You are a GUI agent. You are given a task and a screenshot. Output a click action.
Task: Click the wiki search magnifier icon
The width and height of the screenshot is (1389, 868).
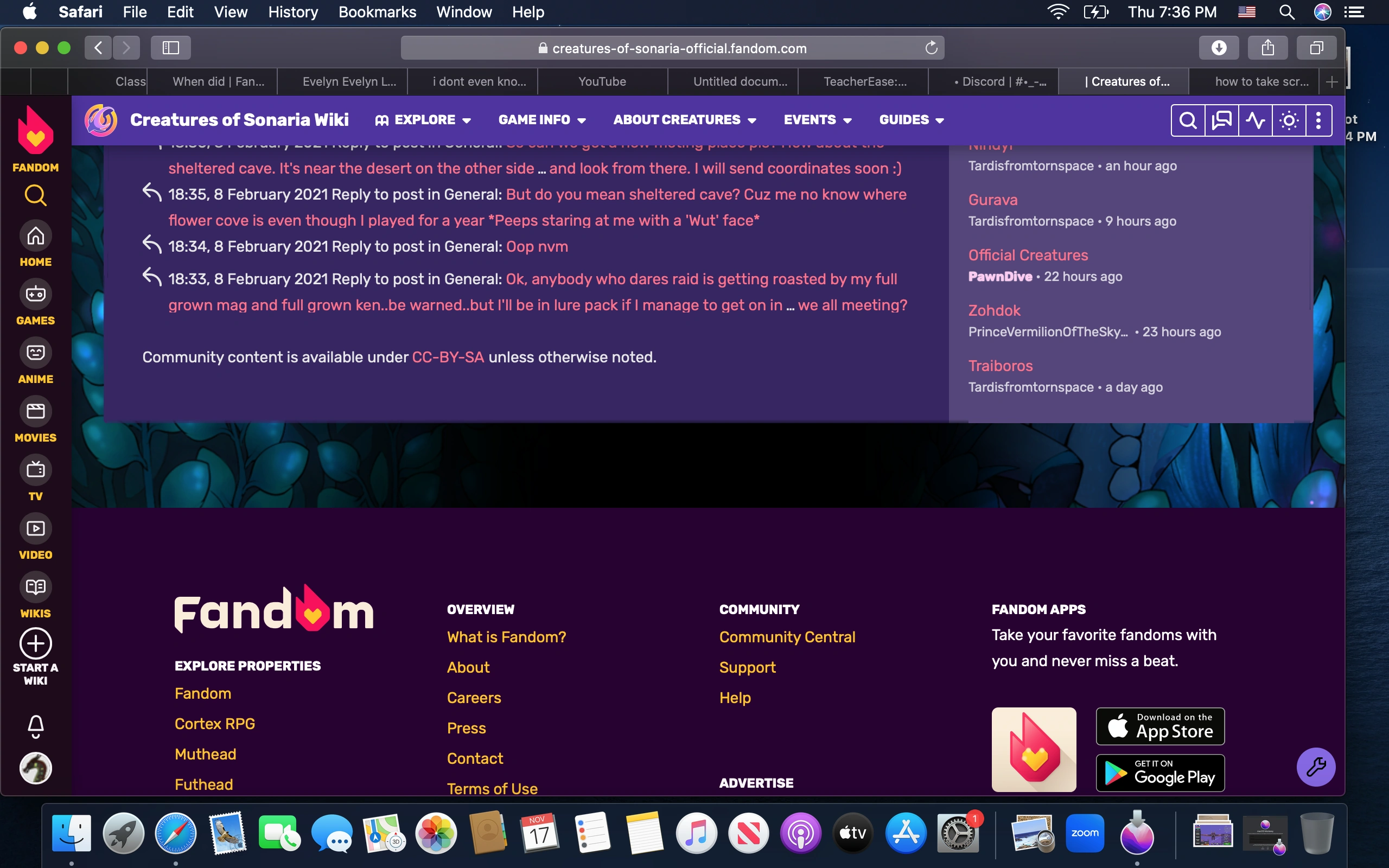1188,120
